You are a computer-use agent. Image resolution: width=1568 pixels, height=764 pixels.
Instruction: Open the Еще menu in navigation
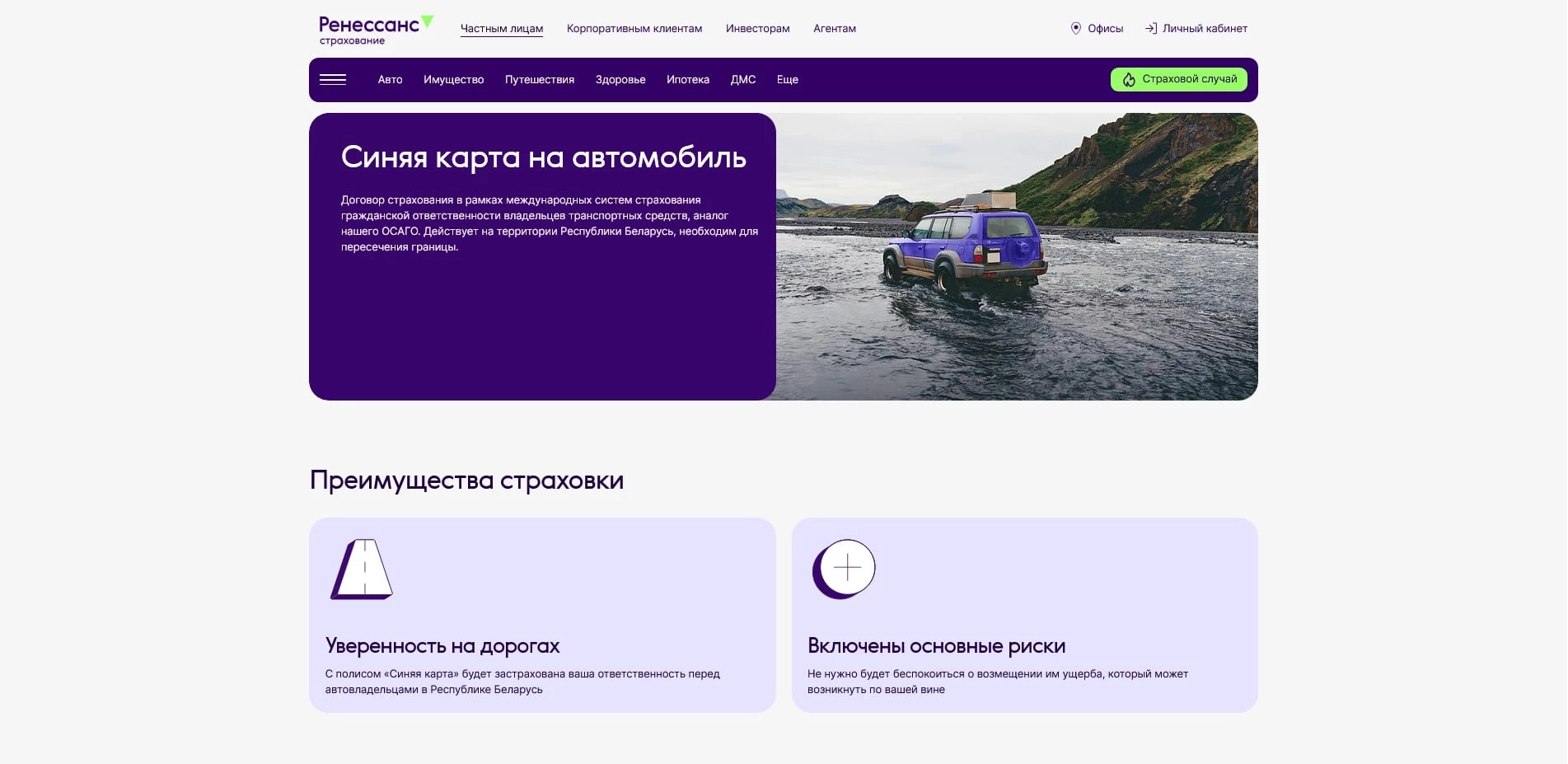[787, 79]
